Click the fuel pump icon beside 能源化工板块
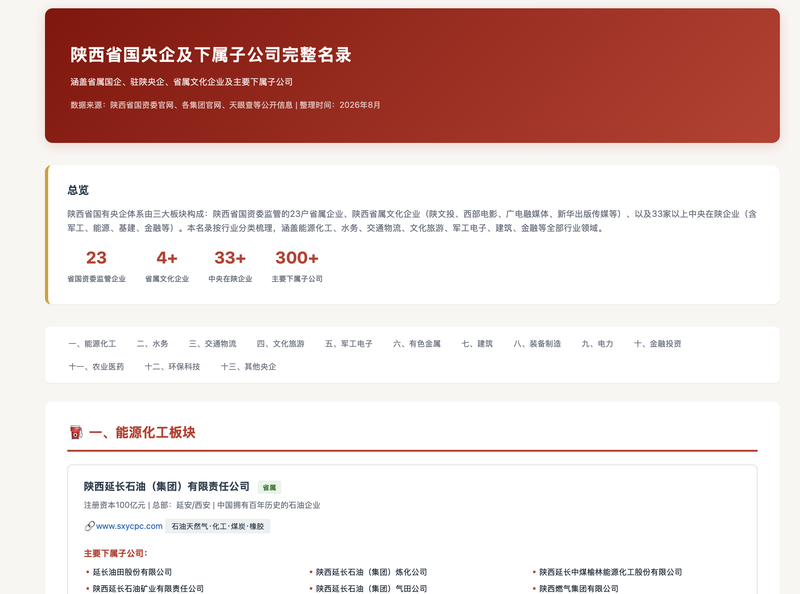The height and width of the screenshot is (594, 800). [x=76, y=432]
